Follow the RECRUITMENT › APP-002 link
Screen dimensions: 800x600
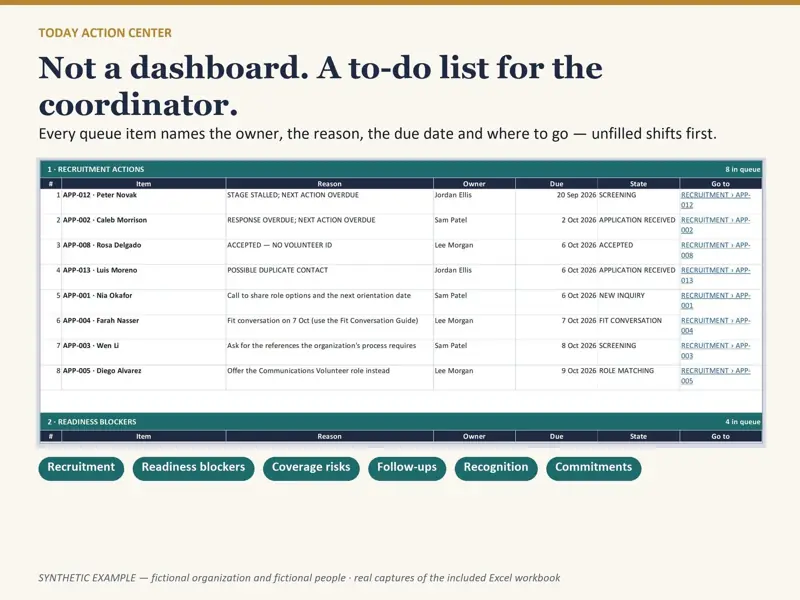(715, 225)
